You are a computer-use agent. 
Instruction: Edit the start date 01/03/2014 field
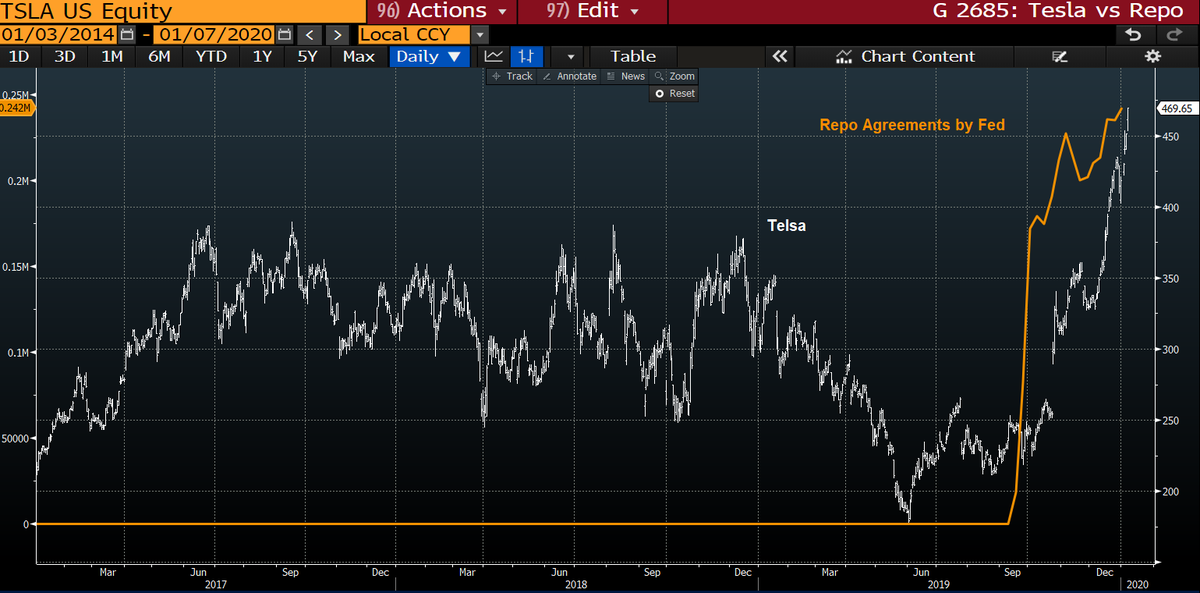coord(59,35)
